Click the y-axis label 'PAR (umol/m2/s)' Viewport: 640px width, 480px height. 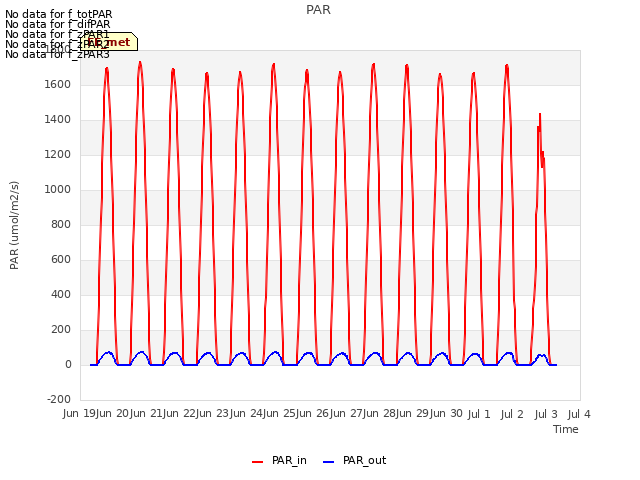coord(14,225)
